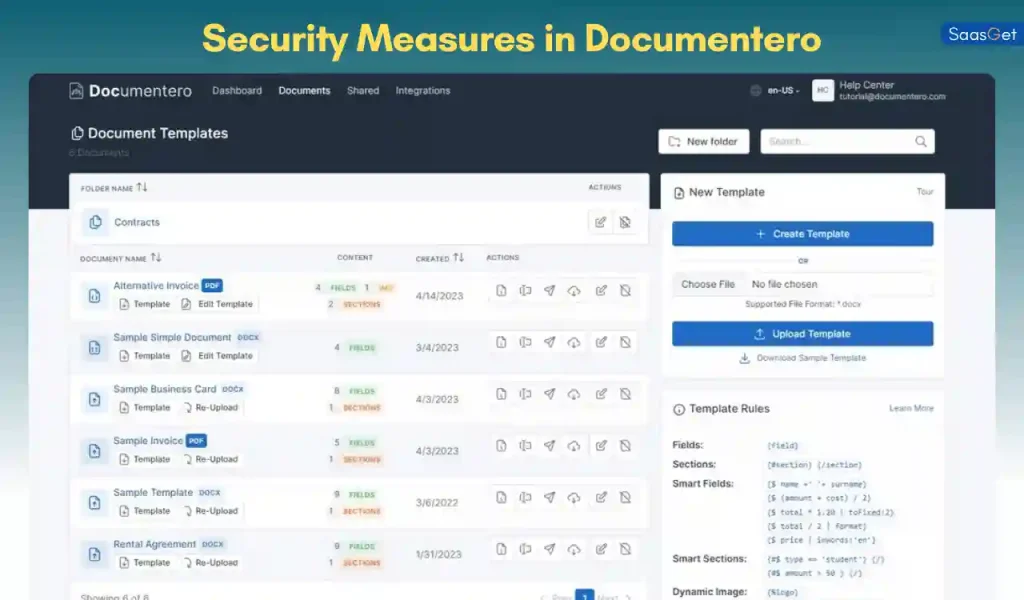Edit the Alternative Invoice entry
Image resolution: width=1024 pixels, height=600 pixels.
[x=601, y=291]
